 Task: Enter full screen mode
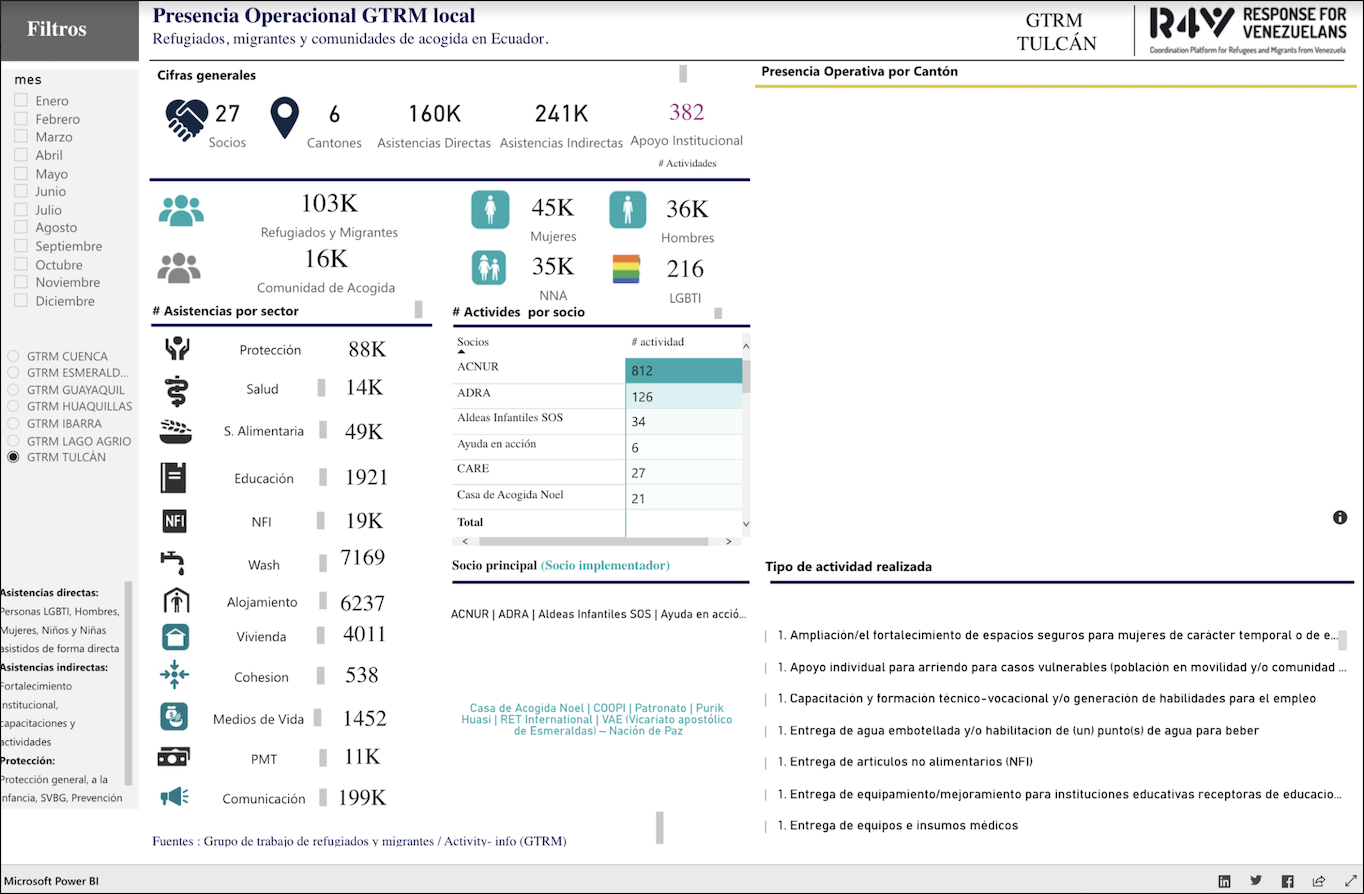pos(1347,881)
